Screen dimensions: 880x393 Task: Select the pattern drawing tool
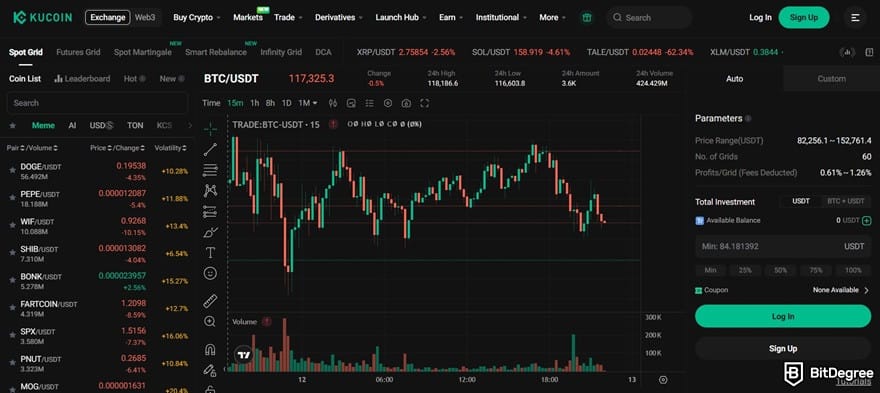click(210, 191)
